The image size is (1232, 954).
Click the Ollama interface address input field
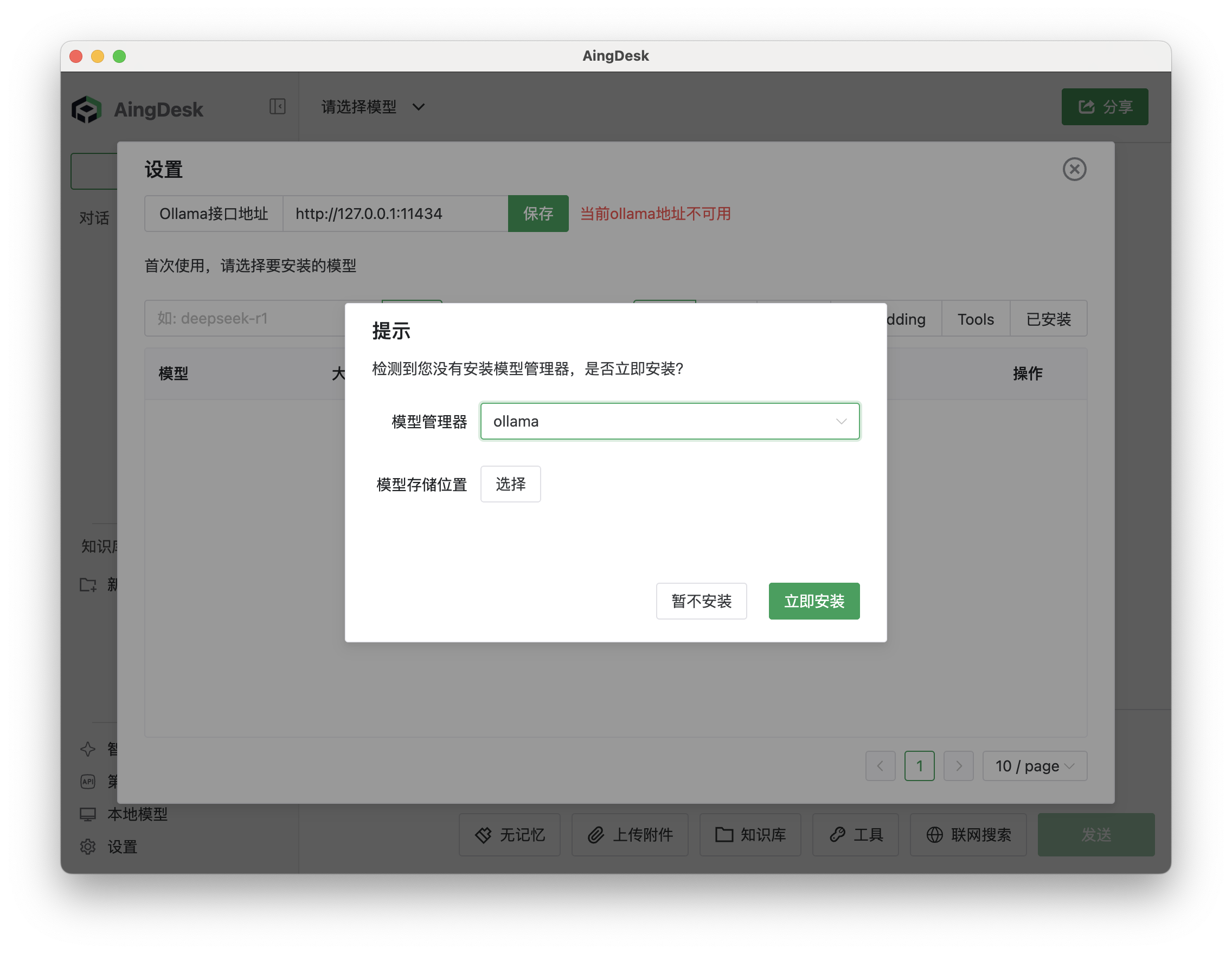(395, 213)
